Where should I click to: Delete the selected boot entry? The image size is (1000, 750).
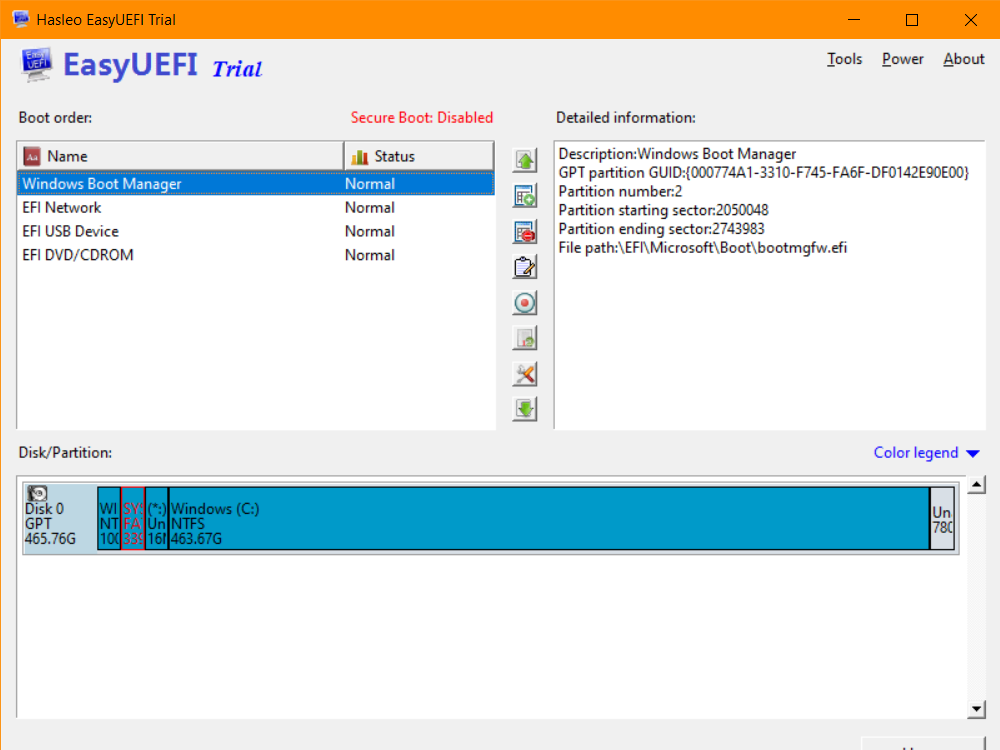(524, 231)
